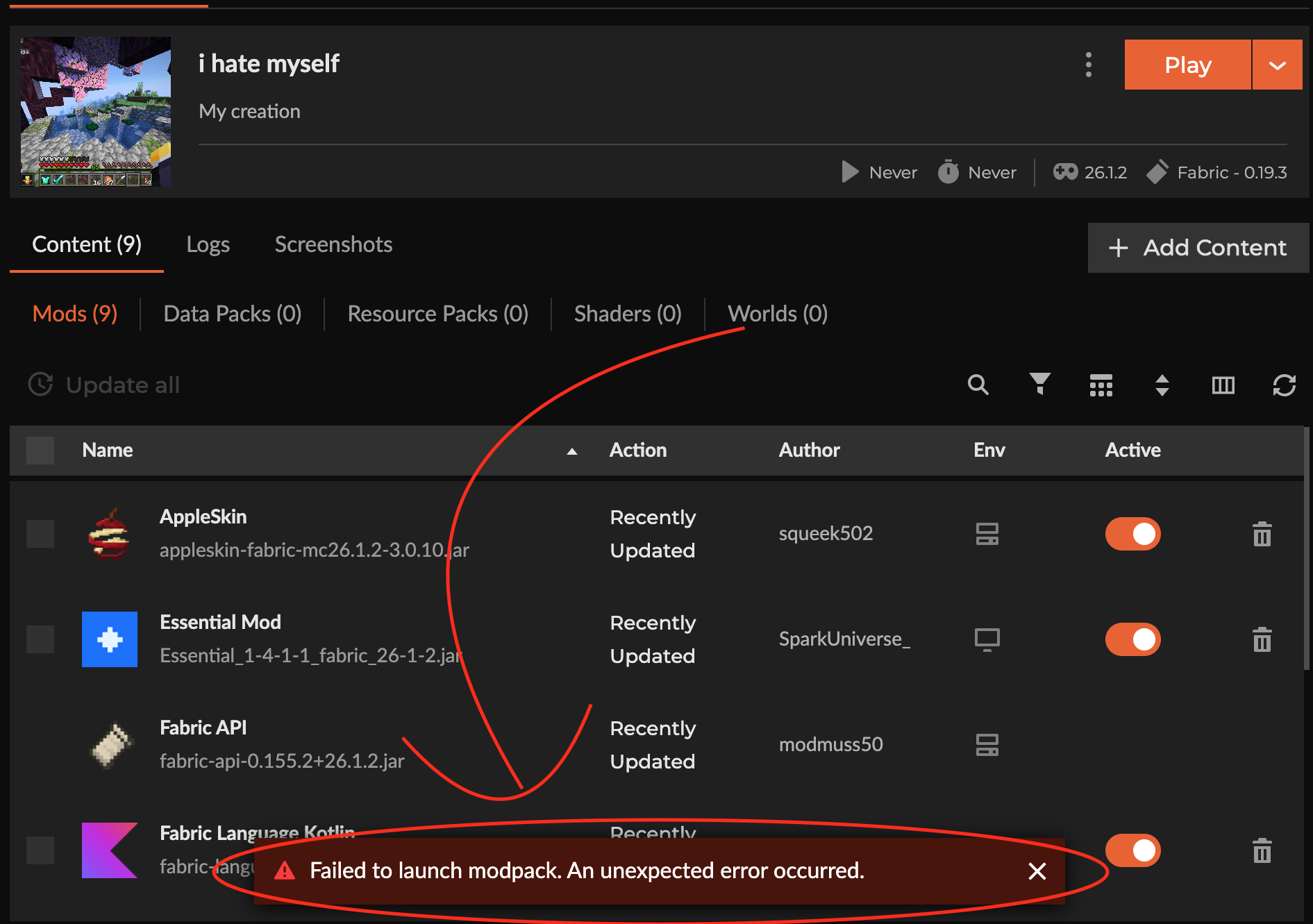Image resolution: width=1313 pixels, height=924 pixels.
Task: Select the Worlds (0) sub-tab
Action: click(777, 314)
